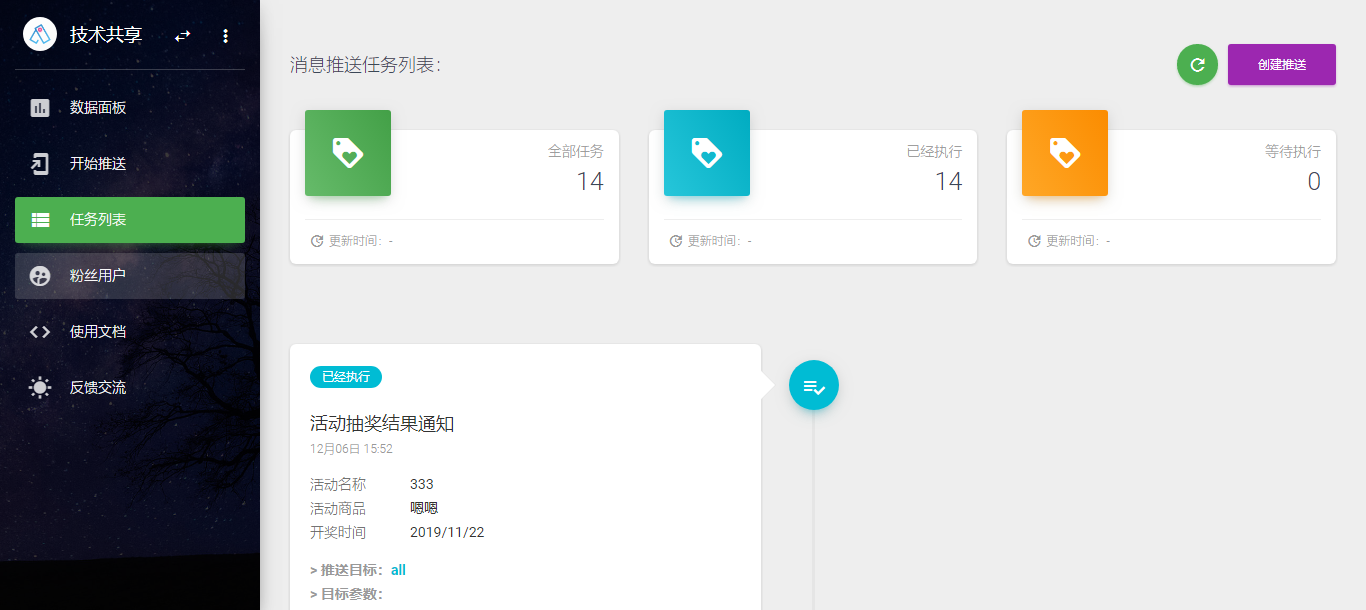Viewport: 1366px width, 610px height.
Task: Click the 技术共享 title text
Action: tap(106, 35)
